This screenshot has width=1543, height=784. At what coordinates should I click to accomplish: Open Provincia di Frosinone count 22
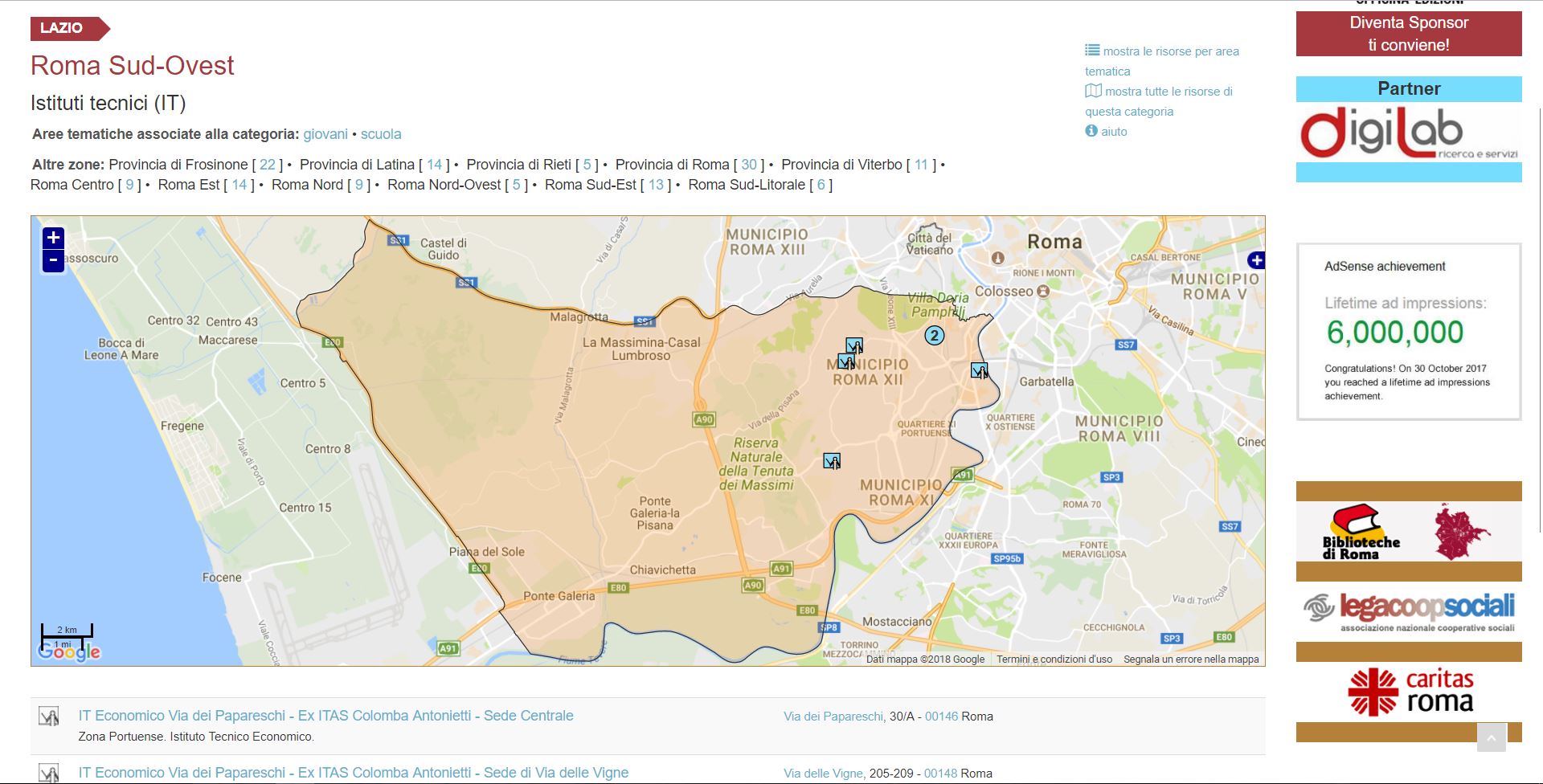click(268, 165)
